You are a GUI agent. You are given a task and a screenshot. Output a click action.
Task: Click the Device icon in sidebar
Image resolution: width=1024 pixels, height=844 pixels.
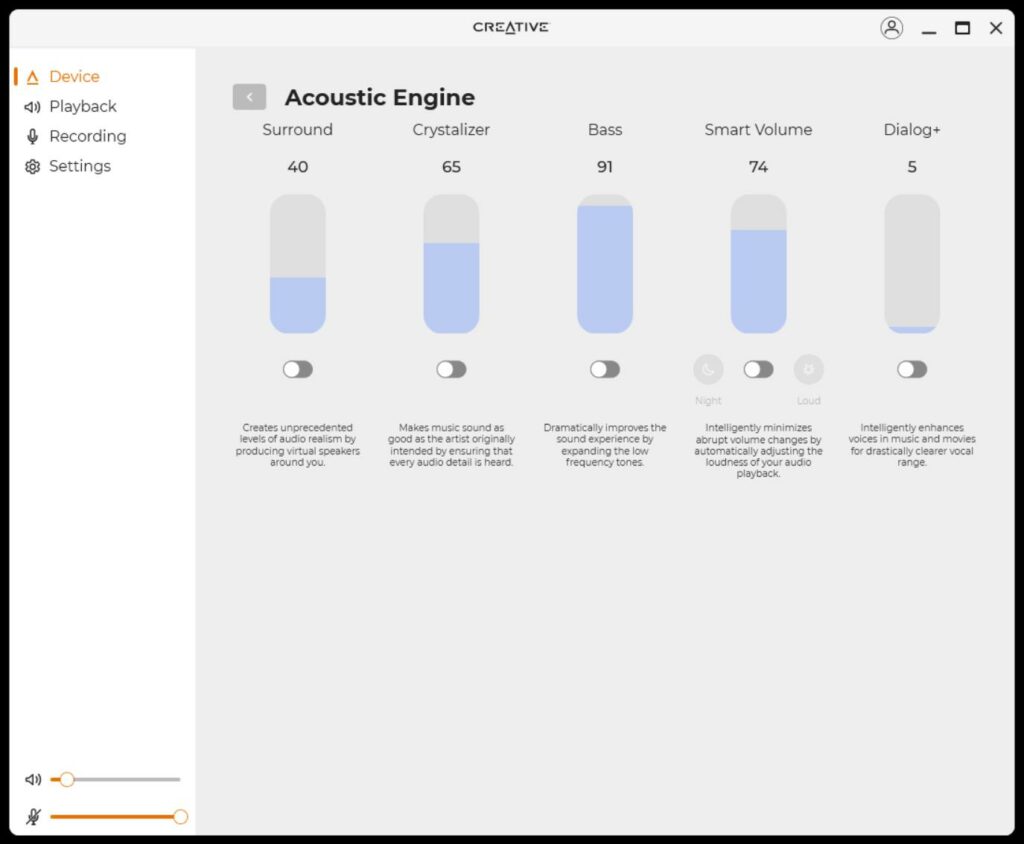pos(32,77)
